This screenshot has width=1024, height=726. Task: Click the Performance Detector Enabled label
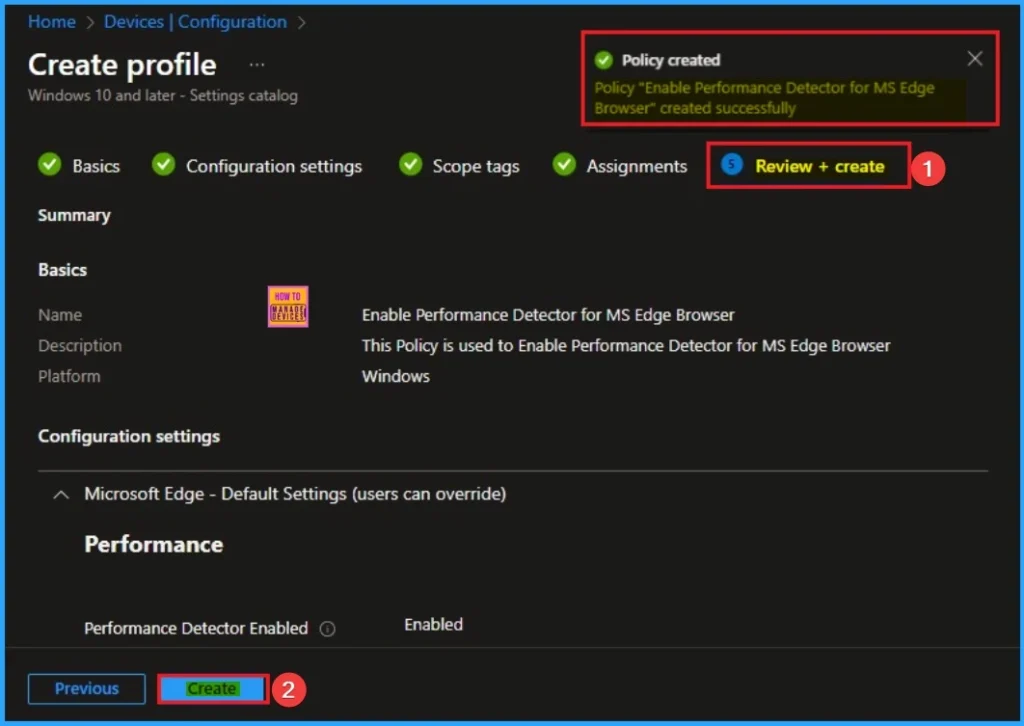pos(196,628)
